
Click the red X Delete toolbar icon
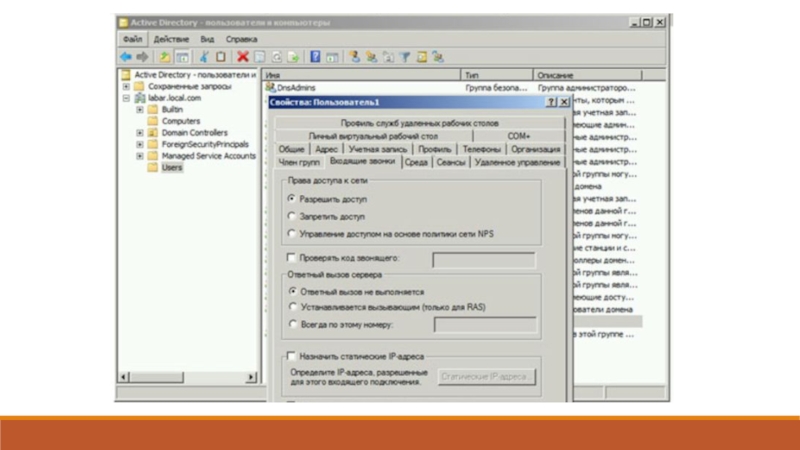[x=243, y=57]
